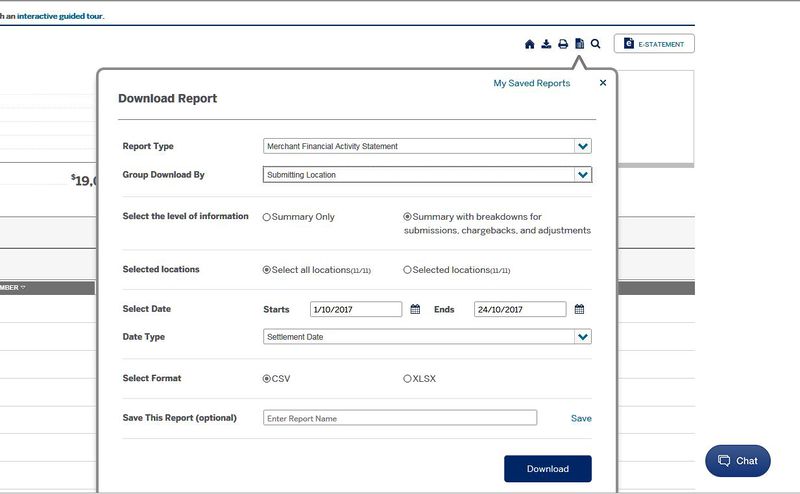The height and width of the screenshot is (494, 800).
Task: Open the Settlement Date combo box
Action: tap(427, 337)
